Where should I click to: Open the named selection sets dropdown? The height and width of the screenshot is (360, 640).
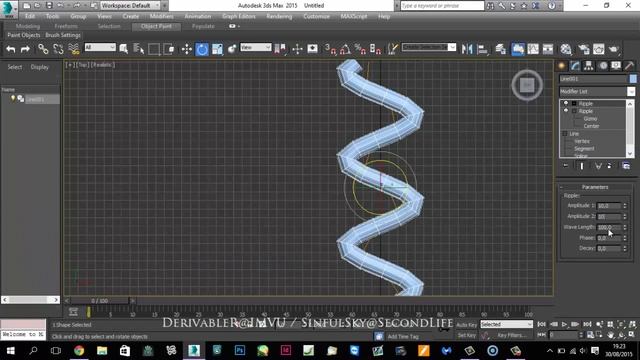429,47
